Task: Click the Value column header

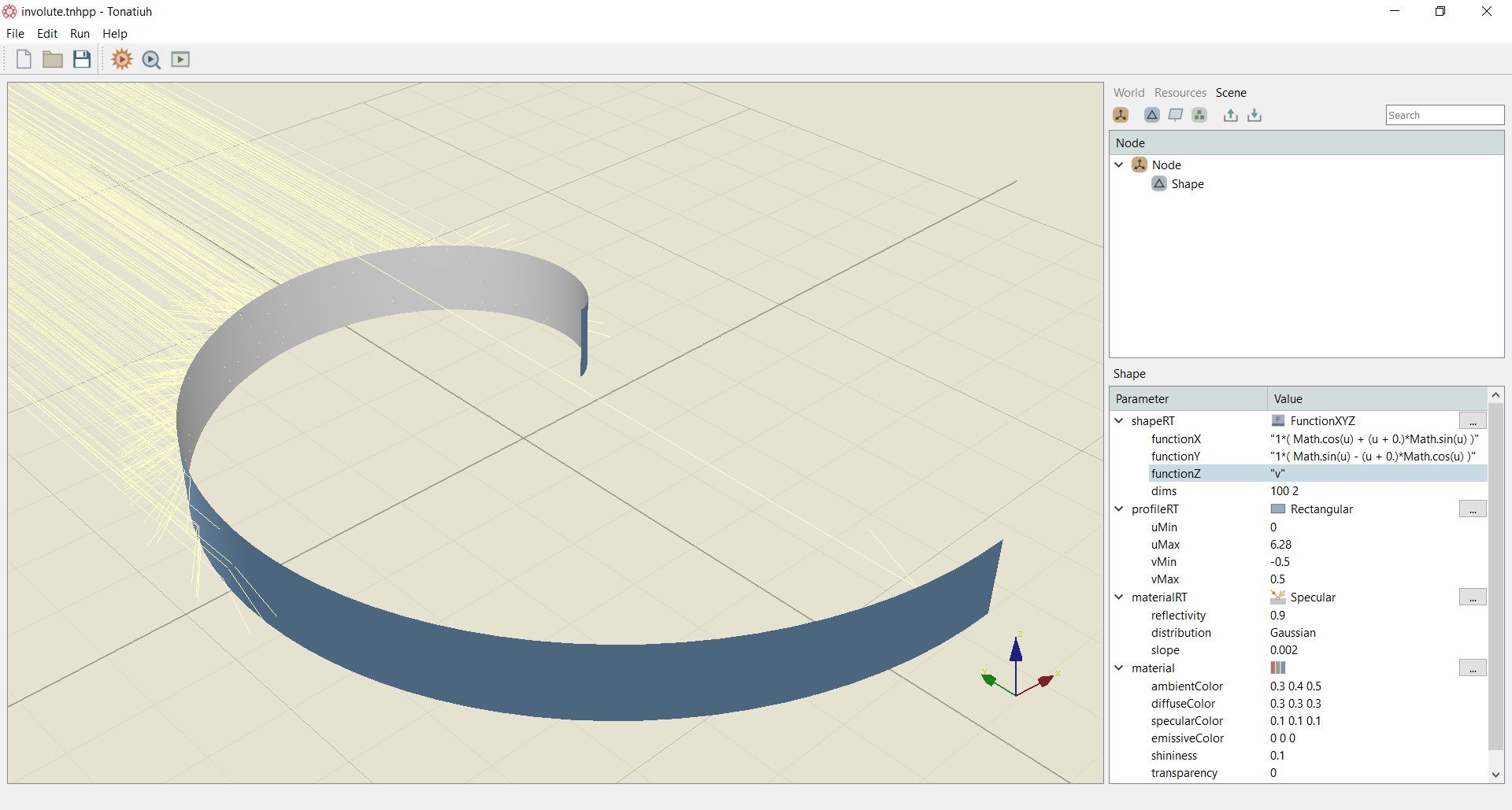Action: point(1377,398)
